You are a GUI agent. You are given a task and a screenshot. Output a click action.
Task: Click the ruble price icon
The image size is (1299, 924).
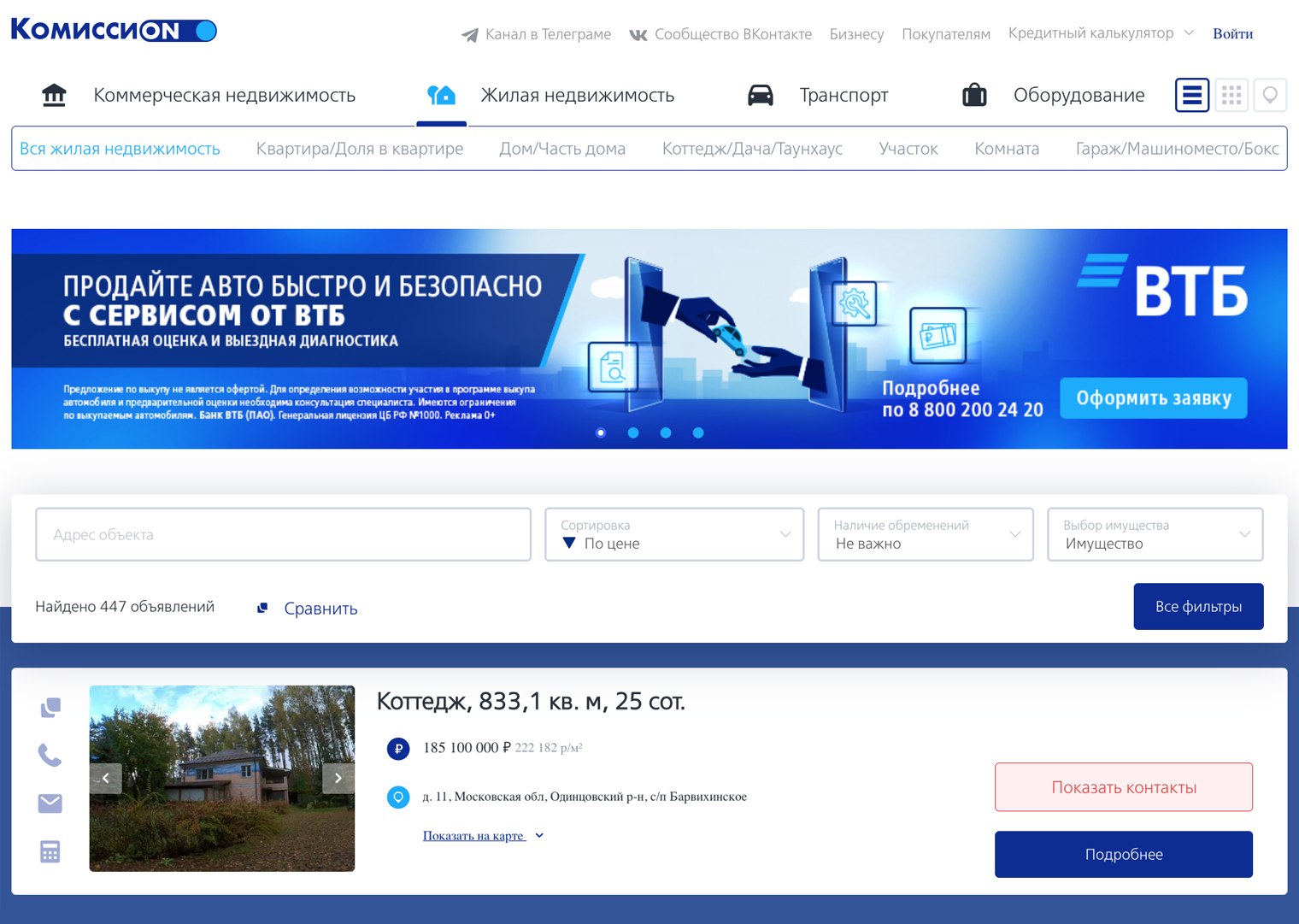click(398, 749)
